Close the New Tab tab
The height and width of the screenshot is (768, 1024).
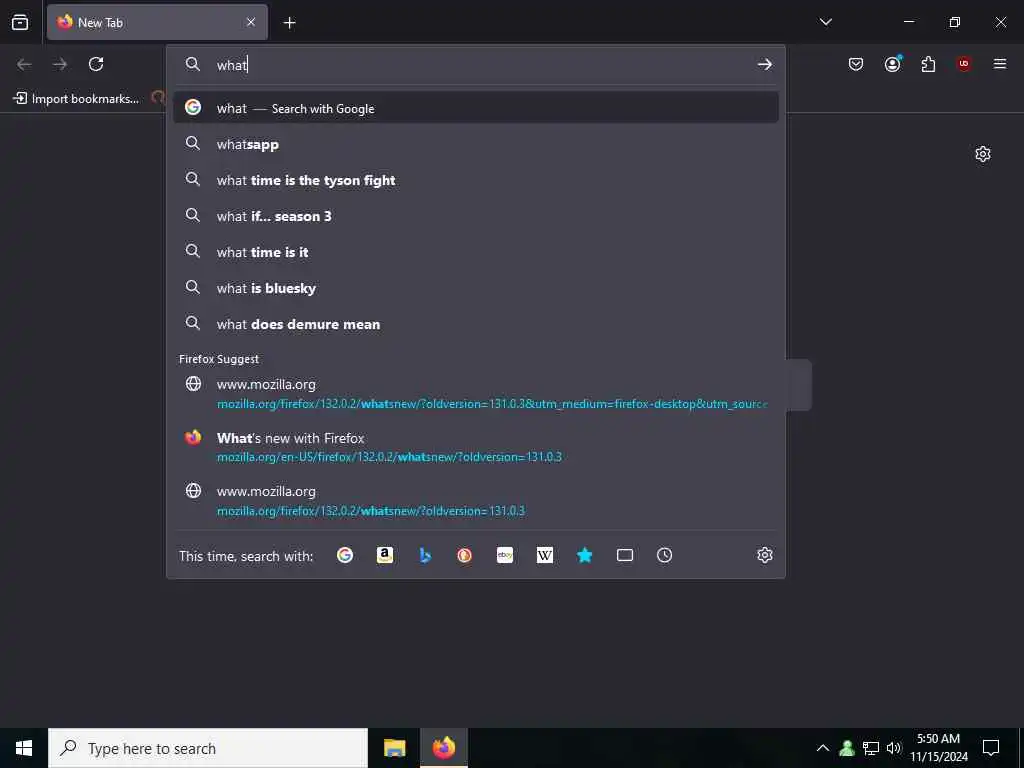pos(251,22)
